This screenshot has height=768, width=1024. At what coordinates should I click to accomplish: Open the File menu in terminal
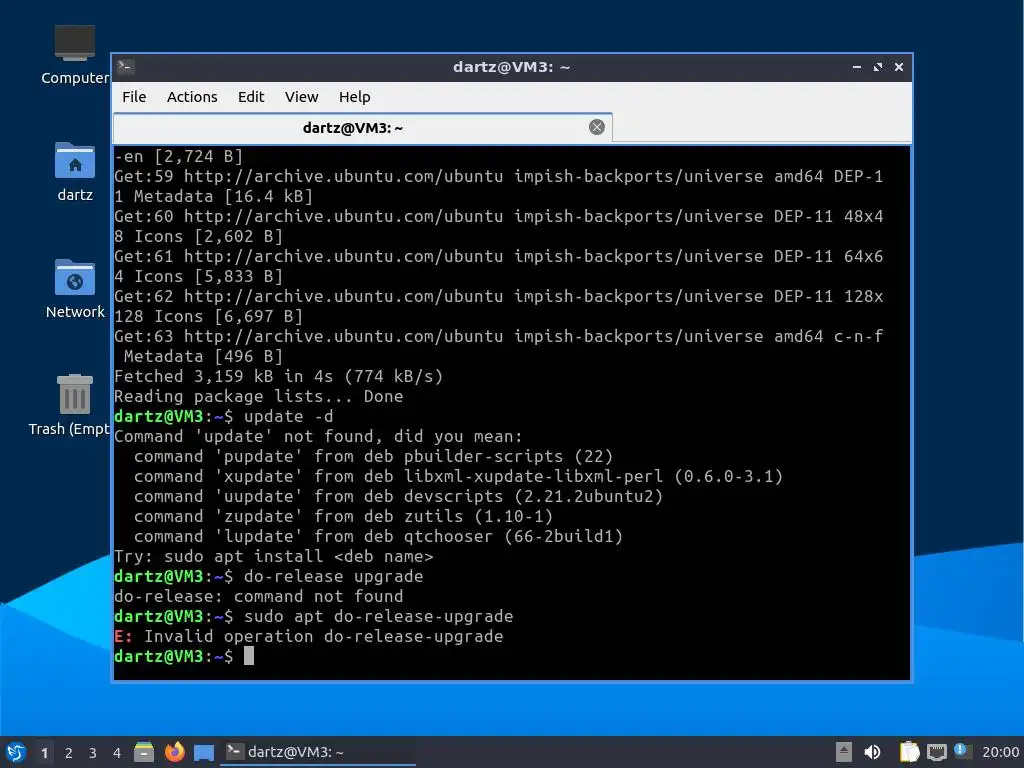tap(134, 97)
